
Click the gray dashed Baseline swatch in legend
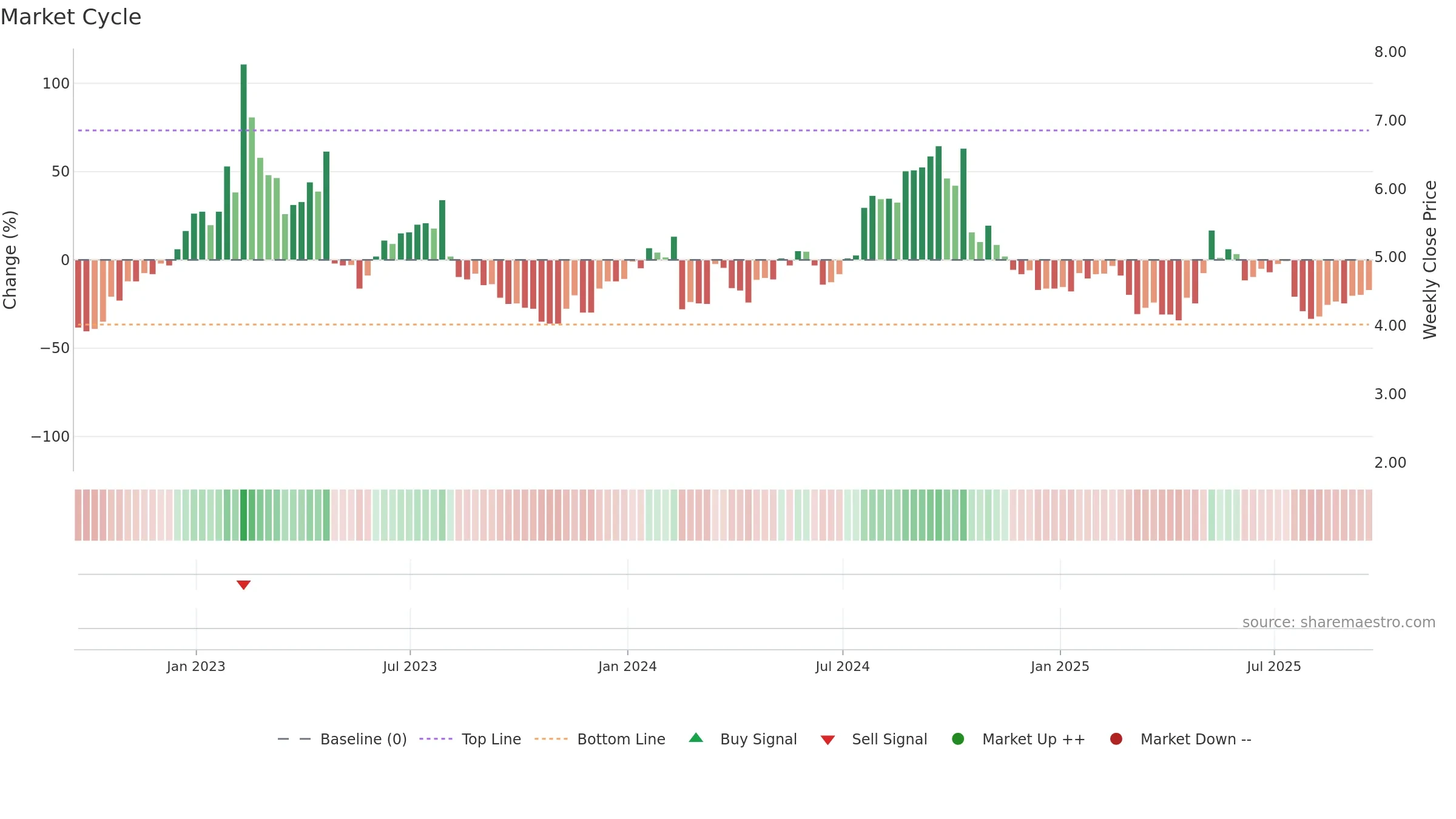coord(294,739)
